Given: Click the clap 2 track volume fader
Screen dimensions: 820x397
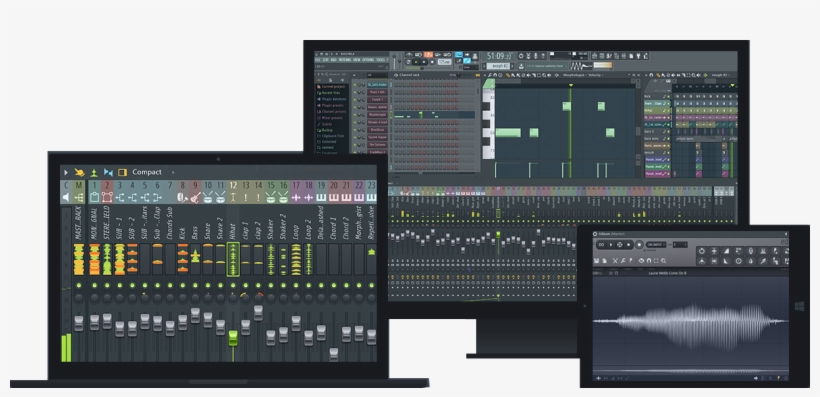Looking at the screenshot, I should pyautogui.click(x=258, y=313).
